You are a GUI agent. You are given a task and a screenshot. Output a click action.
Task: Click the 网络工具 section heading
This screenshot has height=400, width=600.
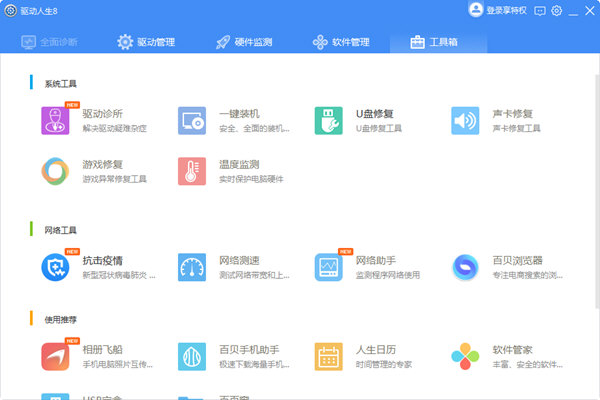[x=60, y=230]
